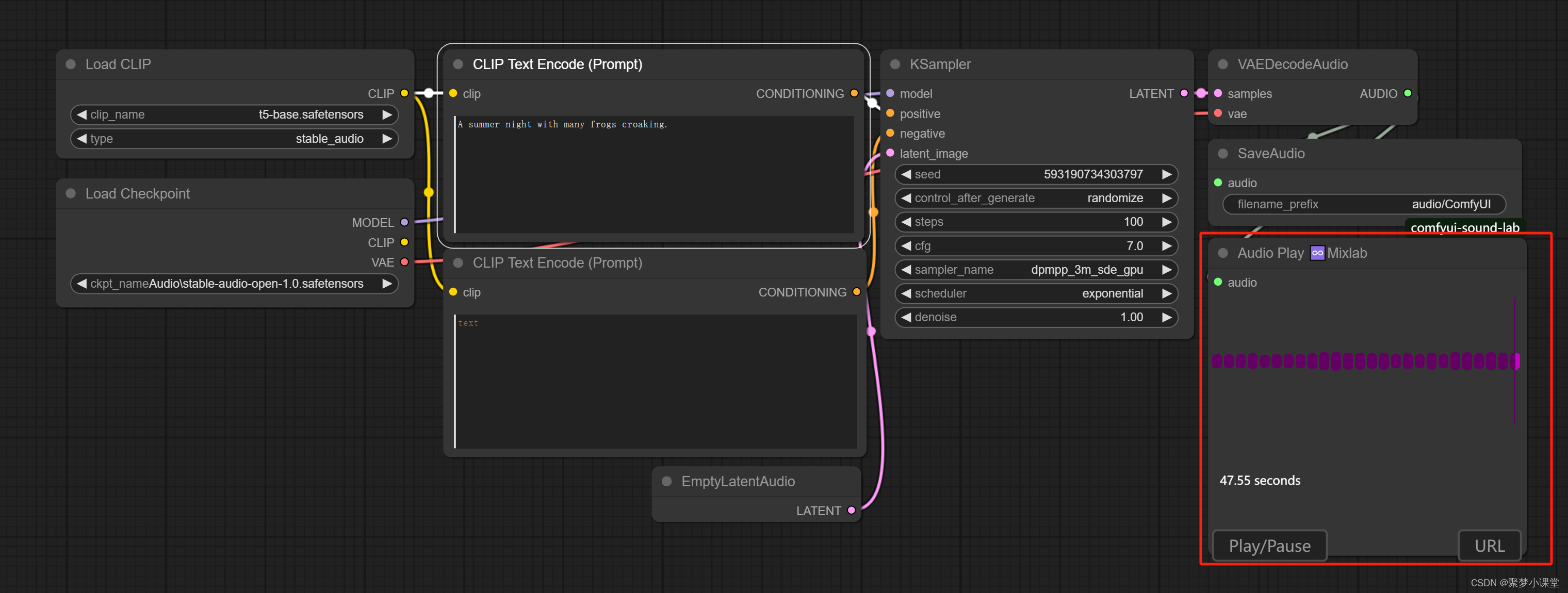This screenshot has width=1568, height=593.
Task: Click the frogs croaking prompt text box
Action: tap(655, 174)
